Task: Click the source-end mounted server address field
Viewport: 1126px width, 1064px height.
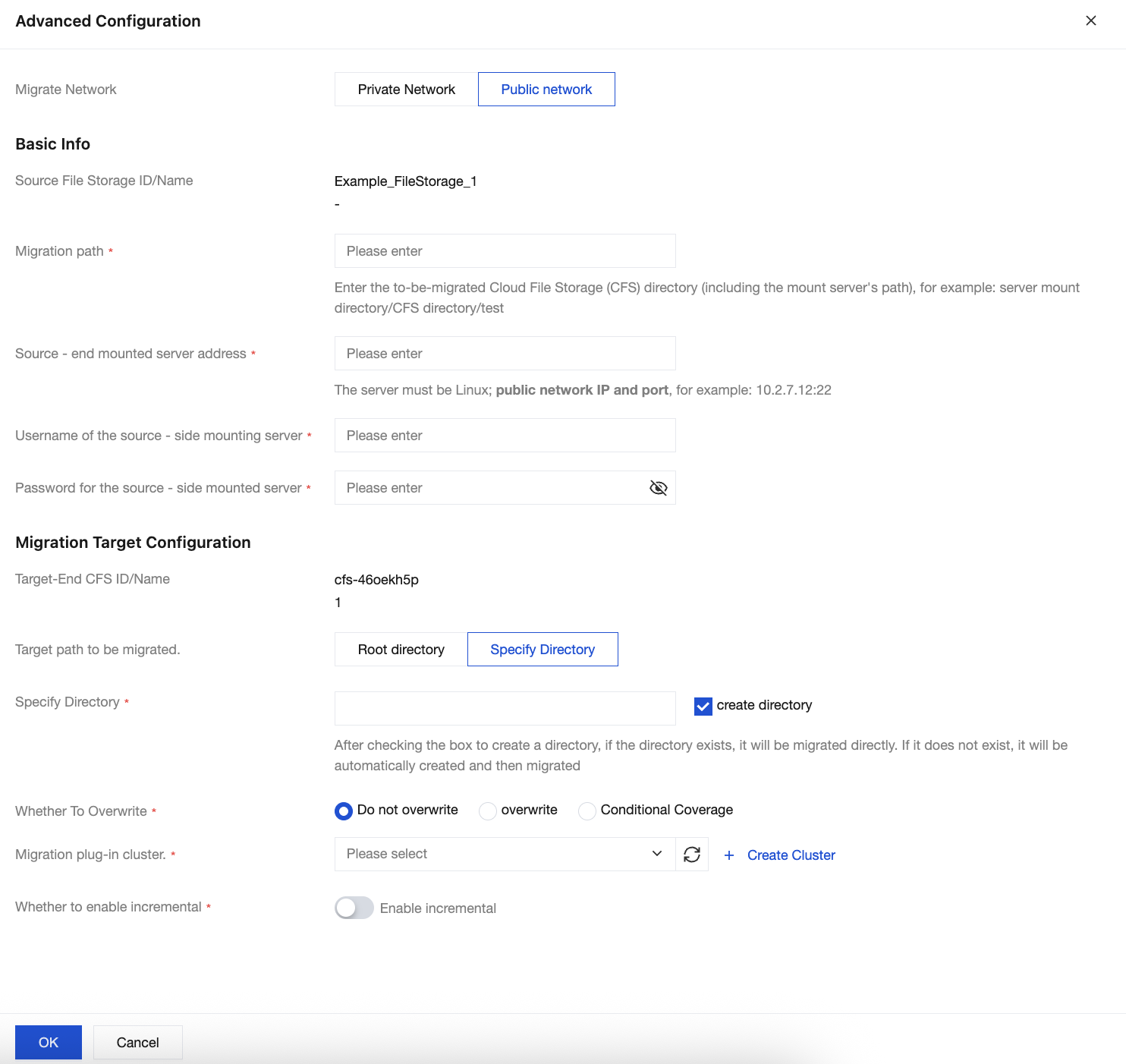Action: coord(505,354)
